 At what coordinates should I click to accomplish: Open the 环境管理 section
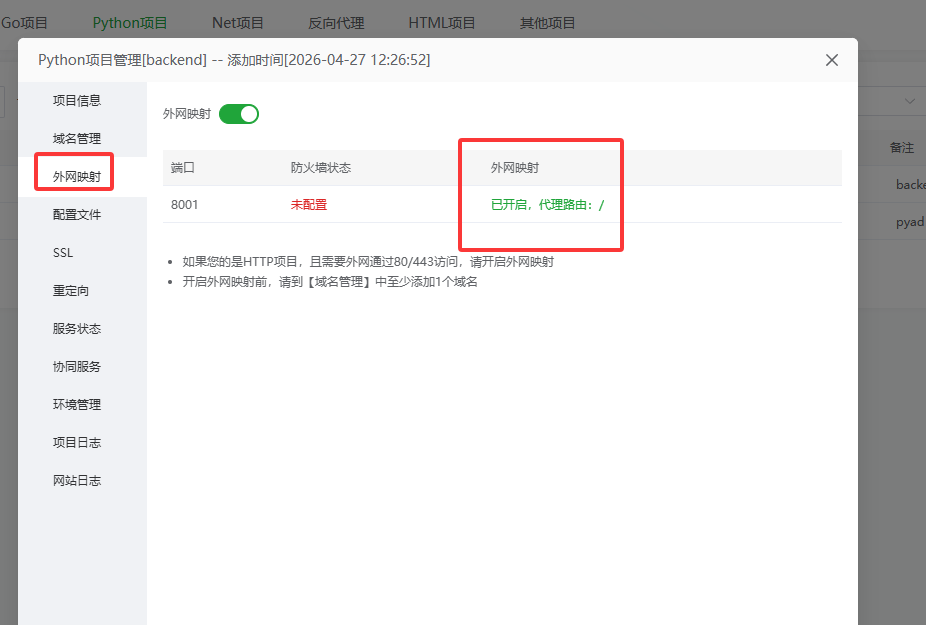point(77,405)
